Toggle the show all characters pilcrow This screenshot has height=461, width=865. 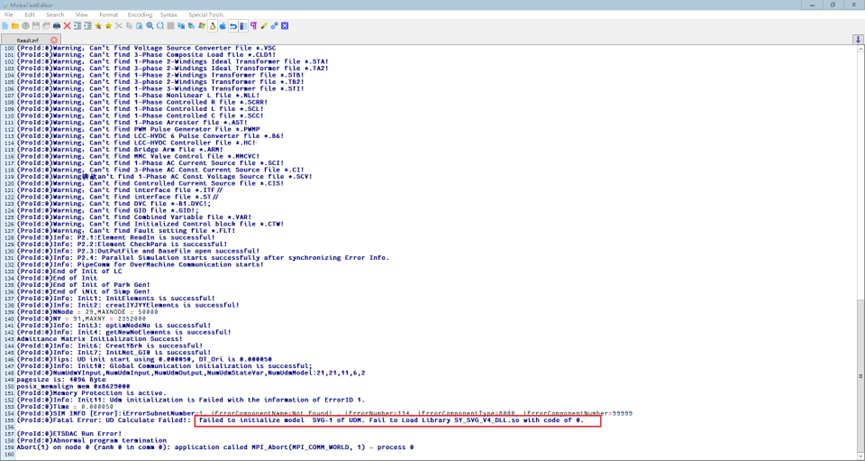click(254, 25)
